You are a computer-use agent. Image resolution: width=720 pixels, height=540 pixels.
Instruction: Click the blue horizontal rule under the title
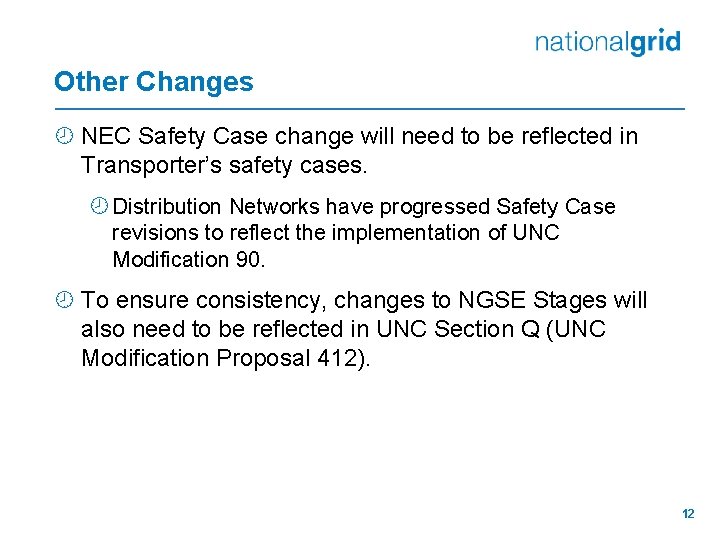(370, 109)
